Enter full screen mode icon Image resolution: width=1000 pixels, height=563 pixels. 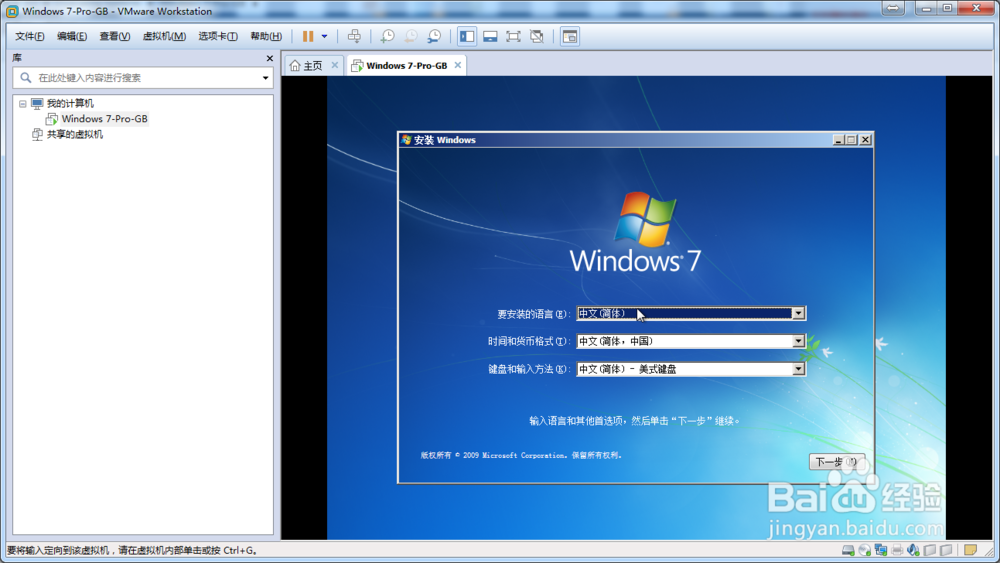coord(513,36)
